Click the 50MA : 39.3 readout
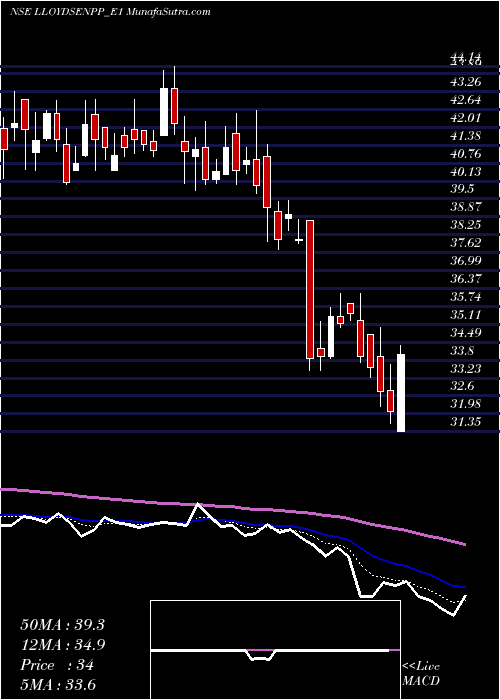The height and width of the screenshot is (700, 500). coord(62,625)
